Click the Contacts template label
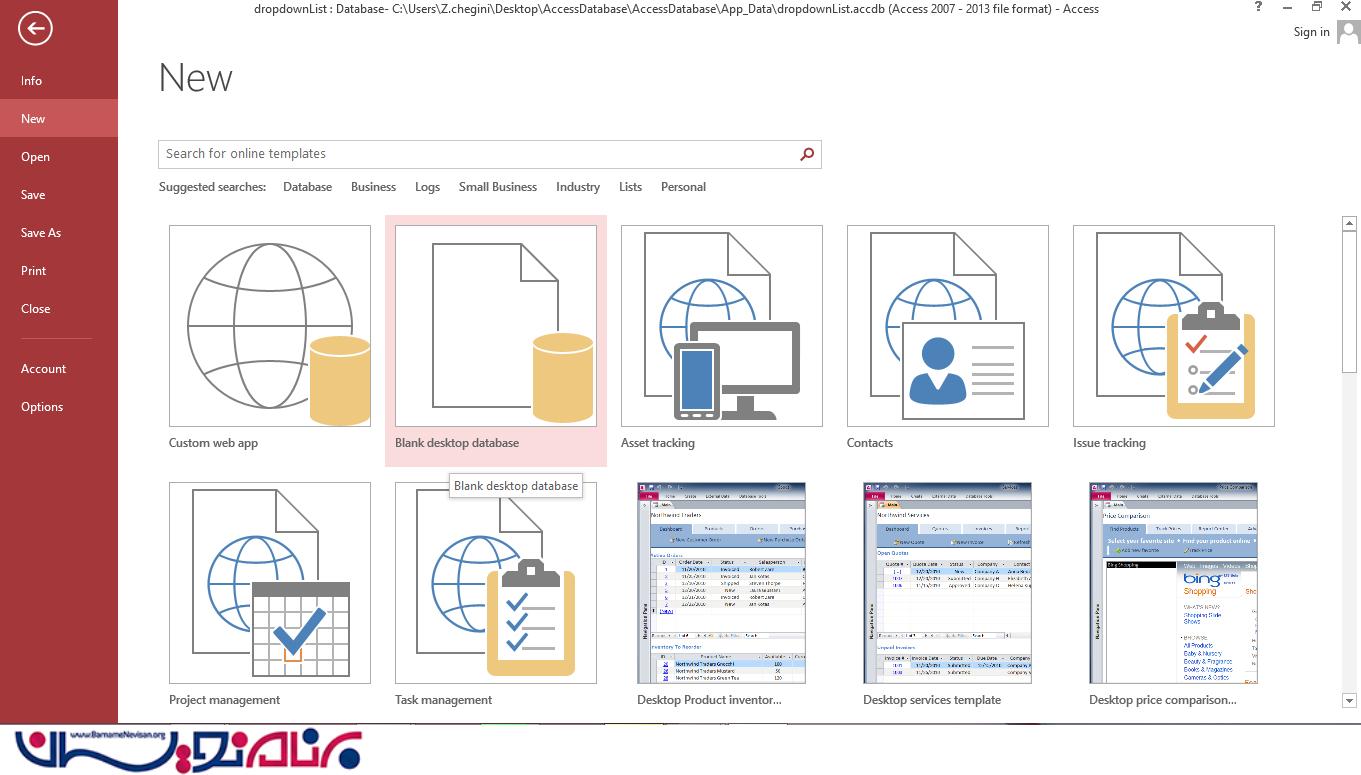The height and width of the screenshot is (775, 1361). (x=869, y=443)
